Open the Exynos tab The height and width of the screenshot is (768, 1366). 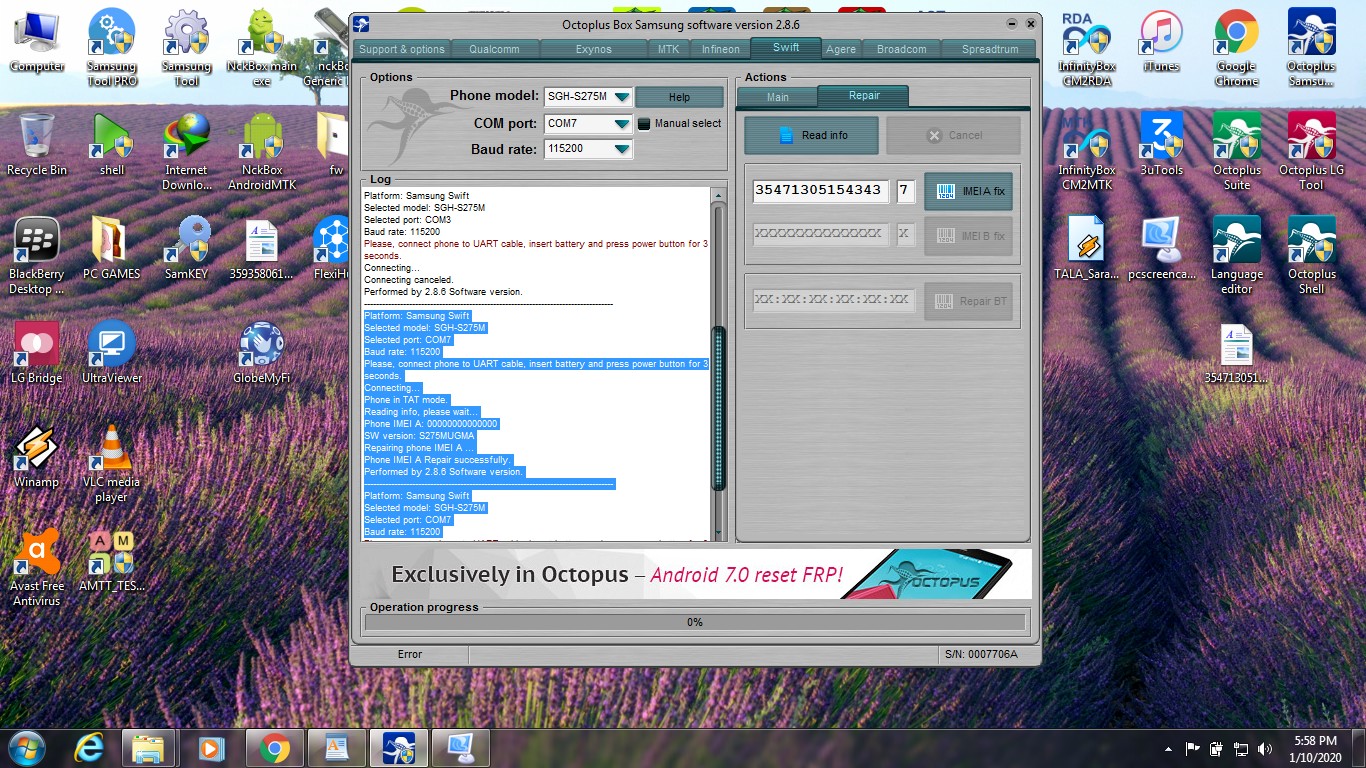point(594,49)
